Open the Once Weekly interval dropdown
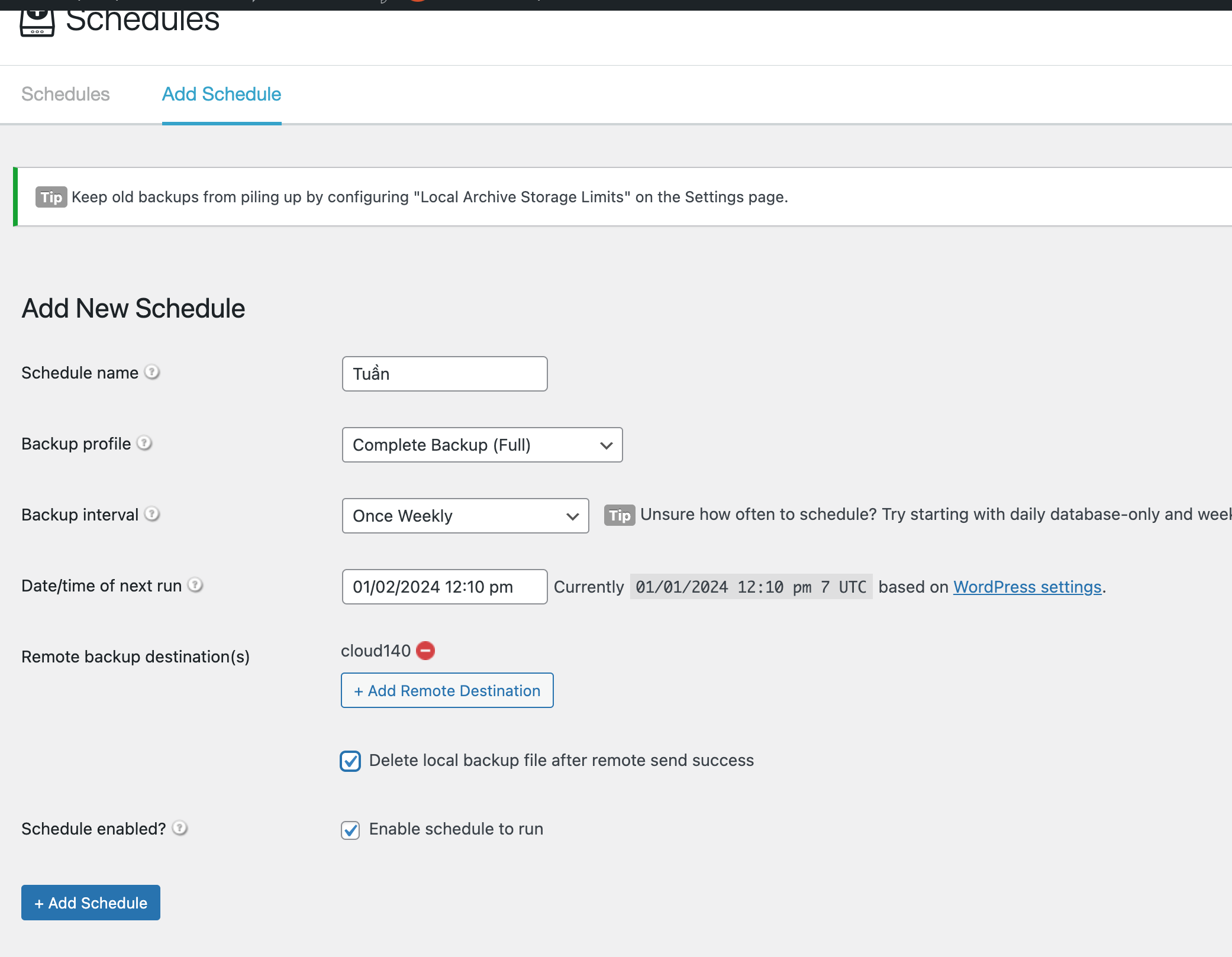Image resolution: width=1232 pixels, height=957 pixels. pos(465,516)
